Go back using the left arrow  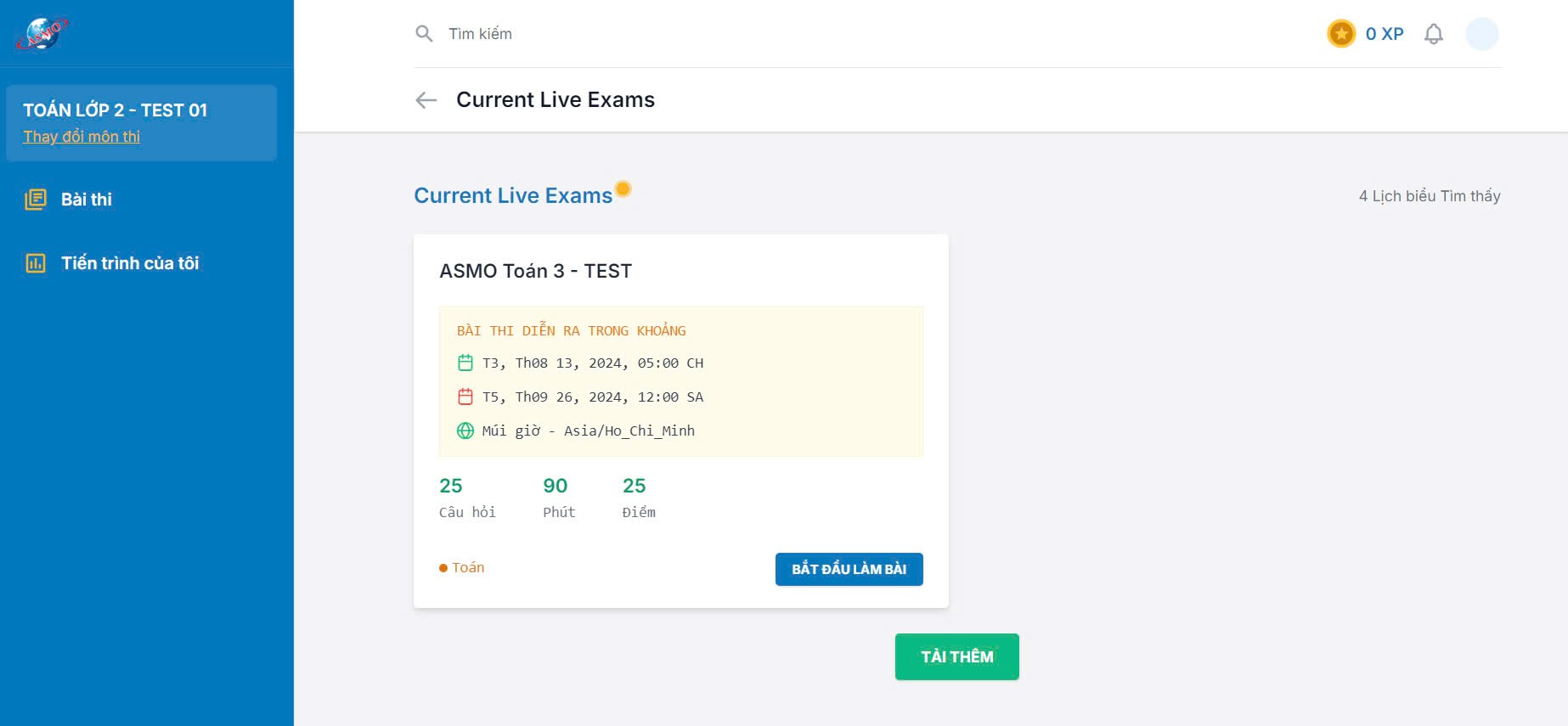pos(426,100)
